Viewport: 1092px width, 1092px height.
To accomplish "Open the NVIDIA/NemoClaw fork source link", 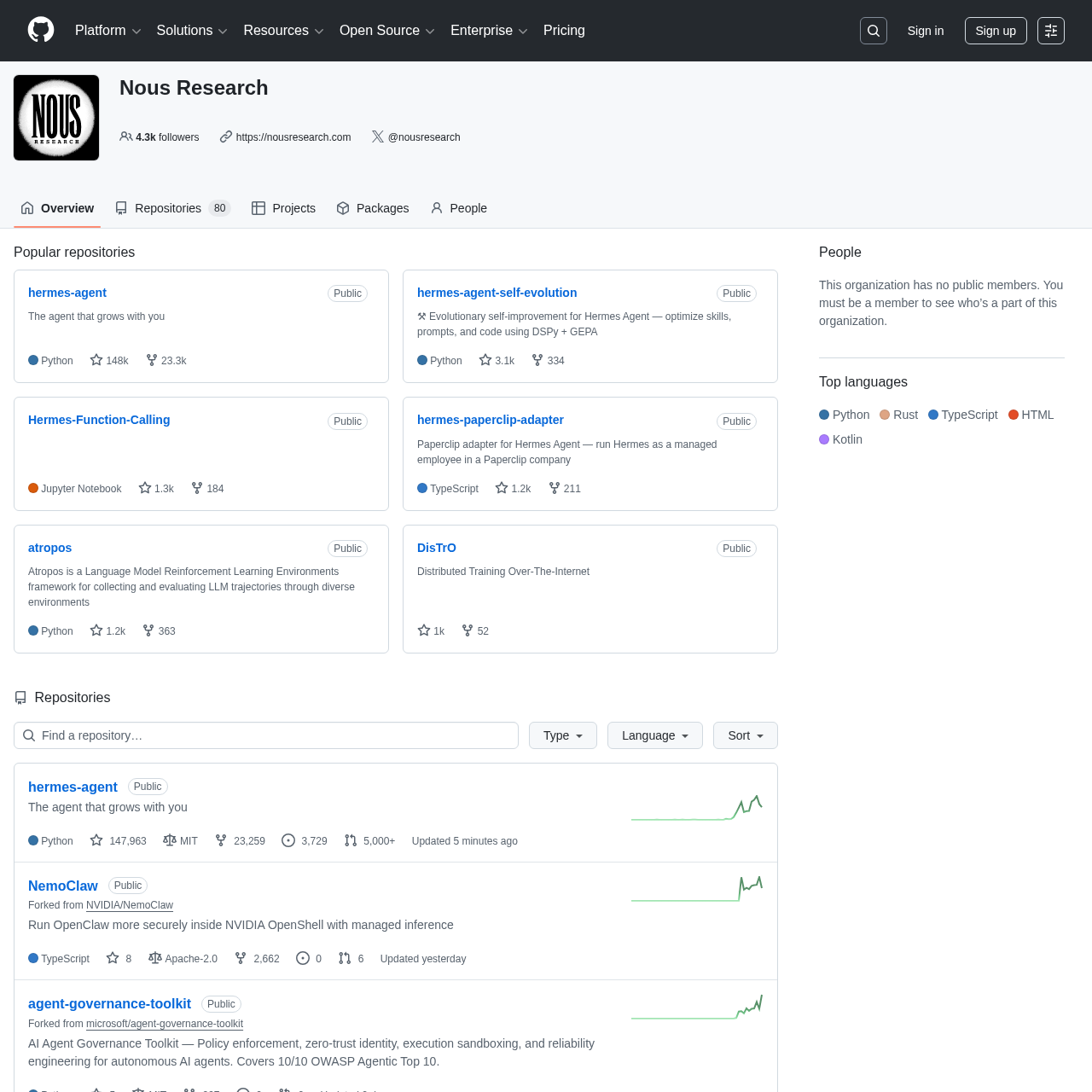I will tap(130, 905).
